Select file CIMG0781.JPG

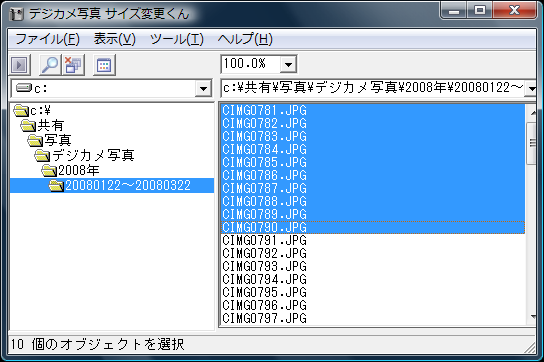[373, 111]
